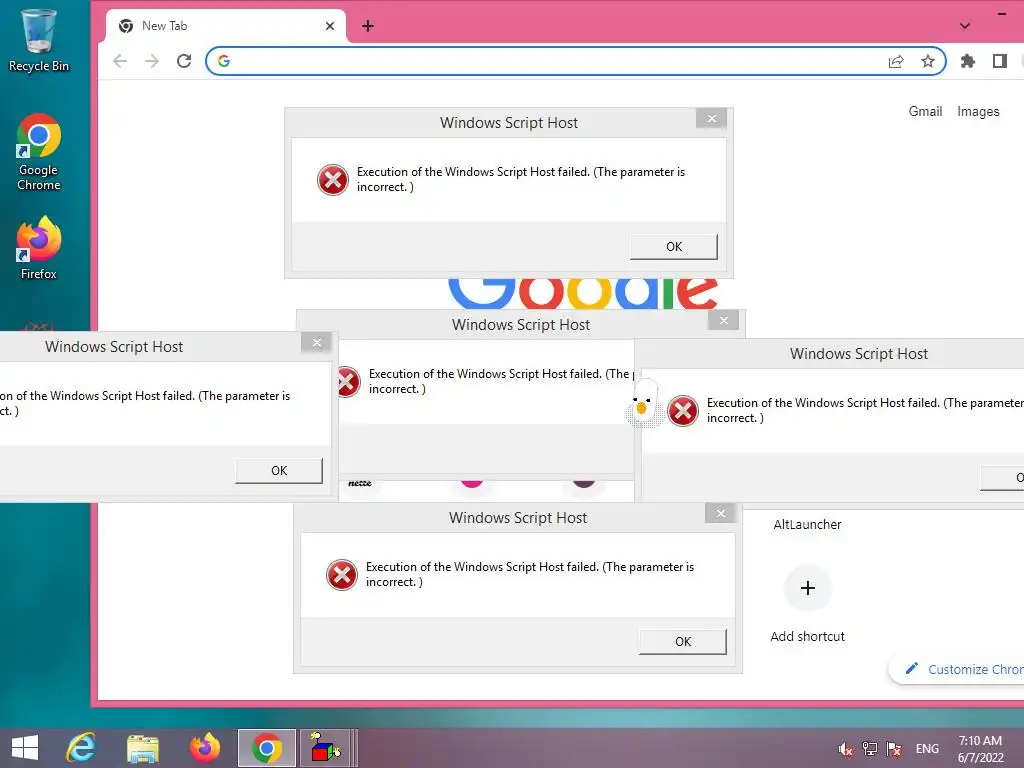The image size is (1024, 768).
Task: Click OK in the topmost Script Host dialog
Action: point(674,247)
